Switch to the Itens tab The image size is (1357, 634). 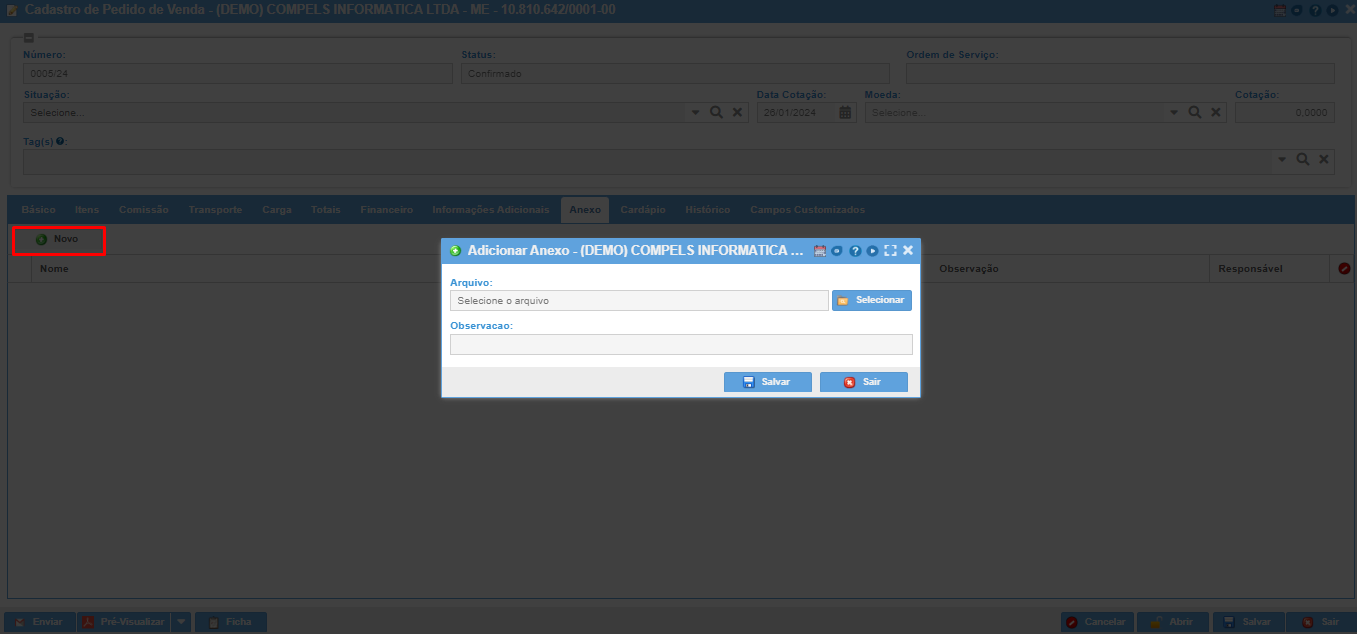[x=87, y=210]
